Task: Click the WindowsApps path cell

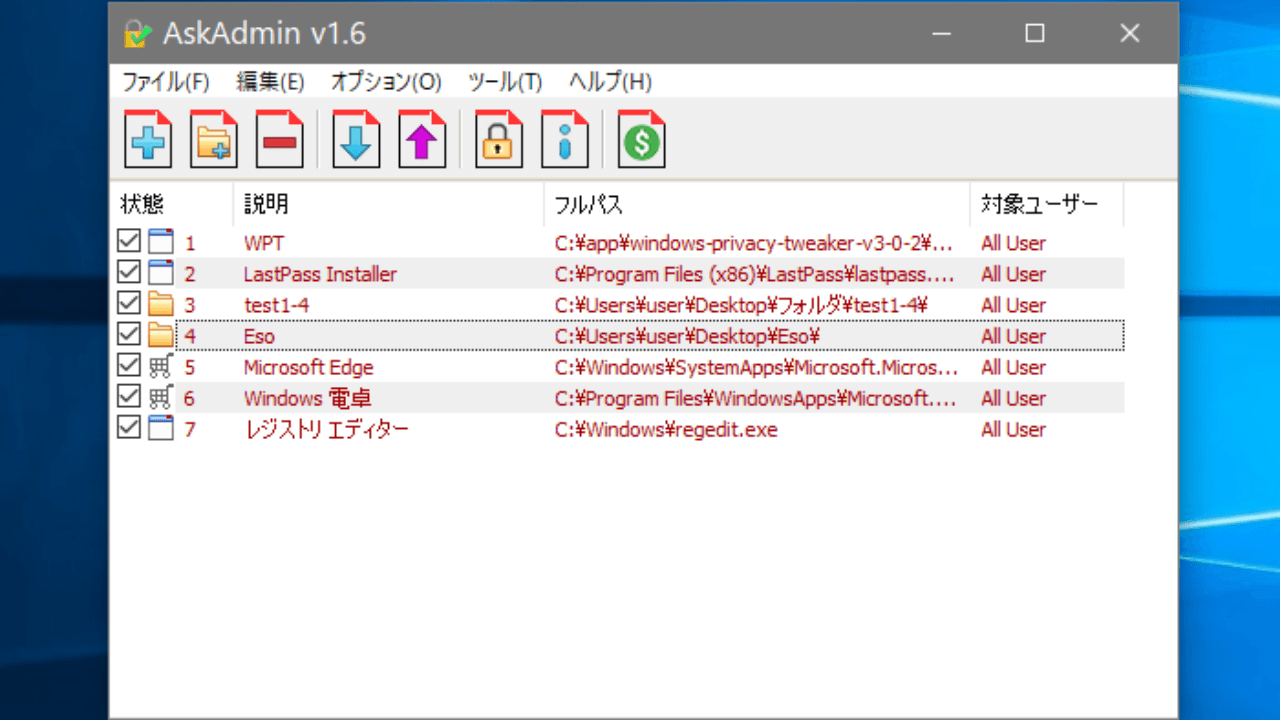Action: click(755, 398)
